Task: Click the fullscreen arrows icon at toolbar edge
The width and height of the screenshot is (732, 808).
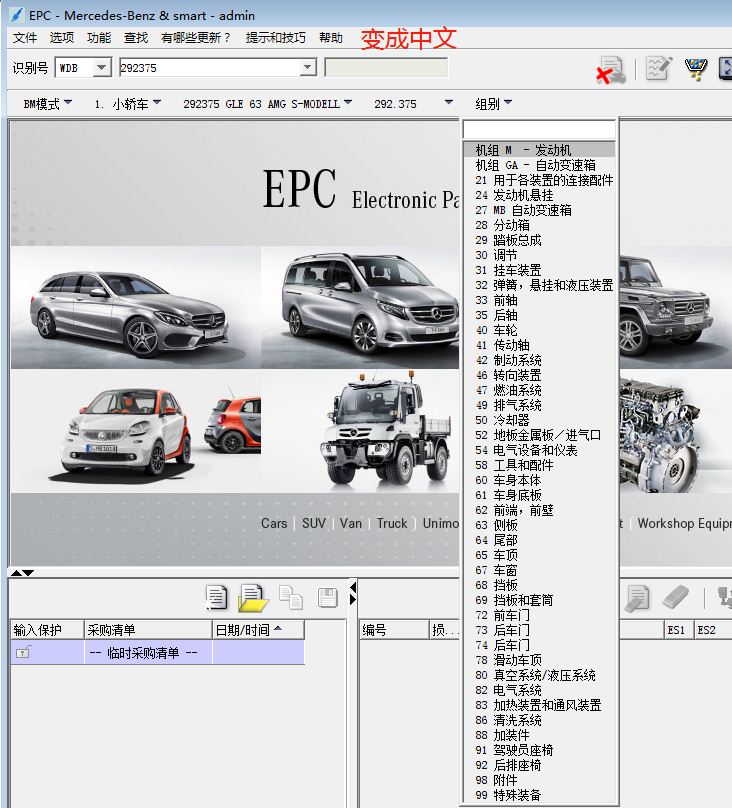Action: (x=726, y=69)
